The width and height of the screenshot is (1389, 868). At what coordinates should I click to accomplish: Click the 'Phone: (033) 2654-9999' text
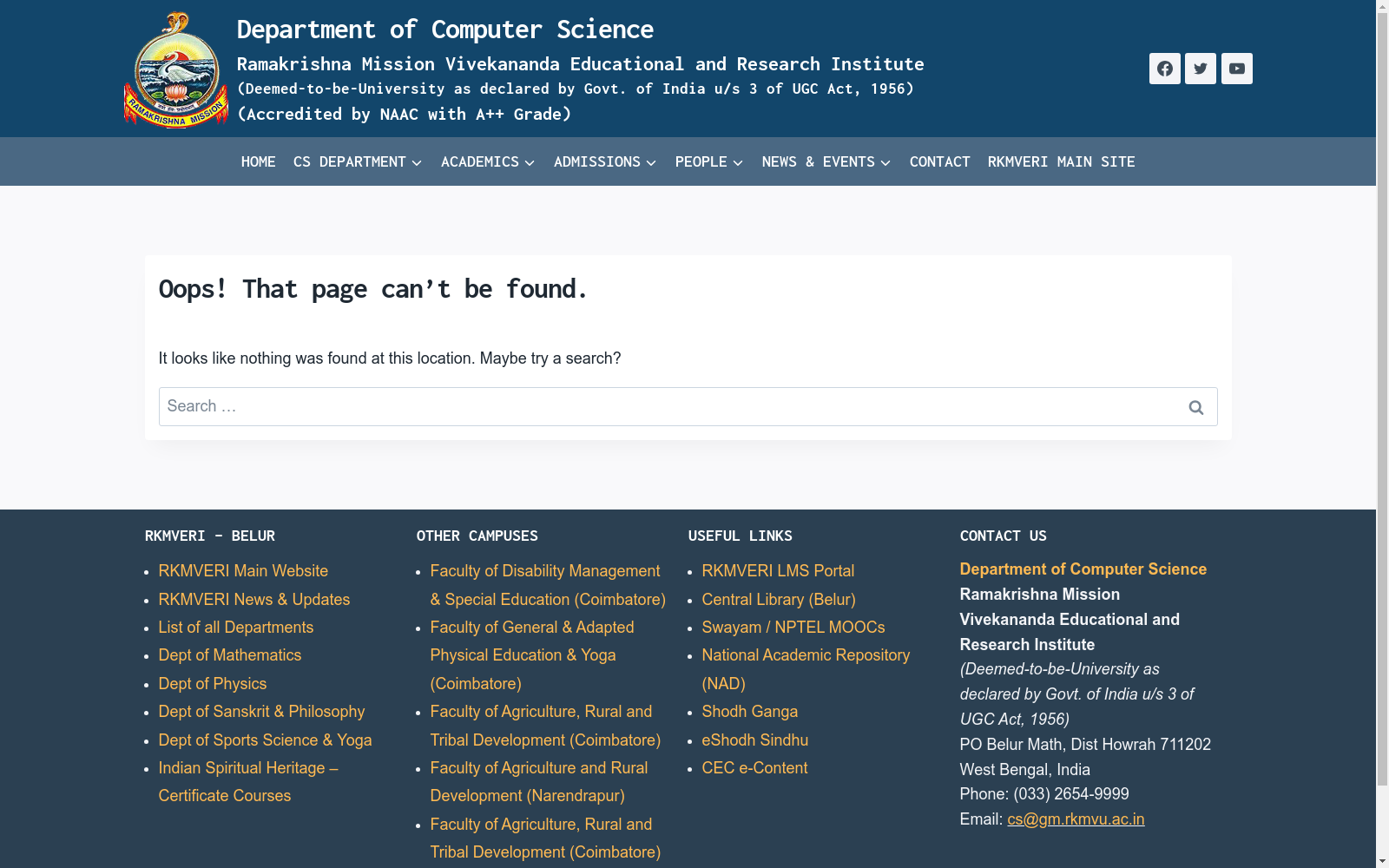pos(1044,794)
